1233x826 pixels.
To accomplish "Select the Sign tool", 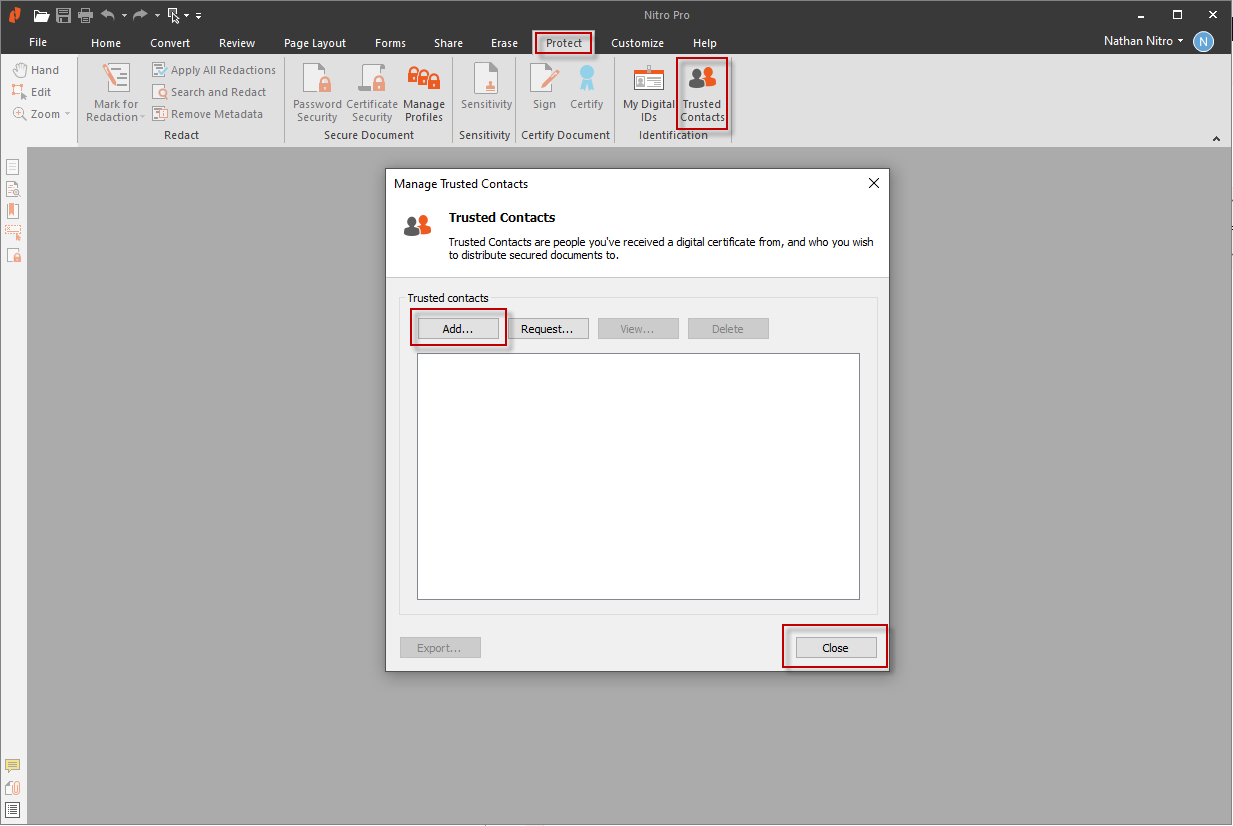I will [x=543, y=90].
